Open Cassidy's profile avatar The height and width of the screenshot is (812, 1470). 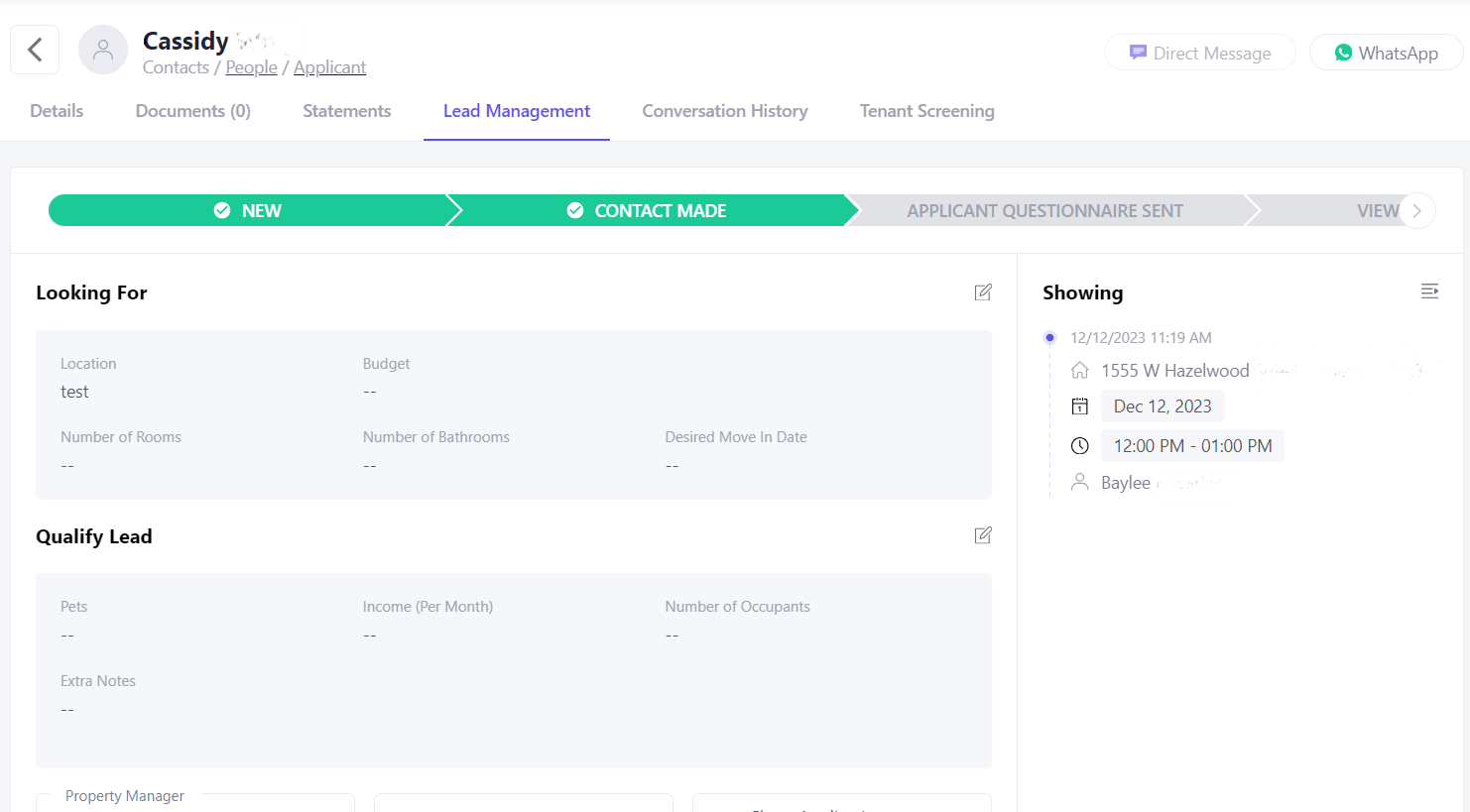(103, 51)
